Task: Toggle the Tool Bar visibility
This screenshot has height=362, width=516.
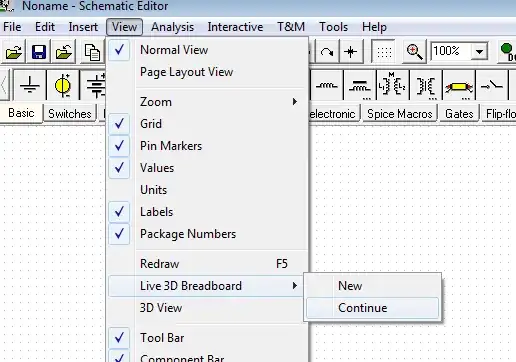Action: 207,338
